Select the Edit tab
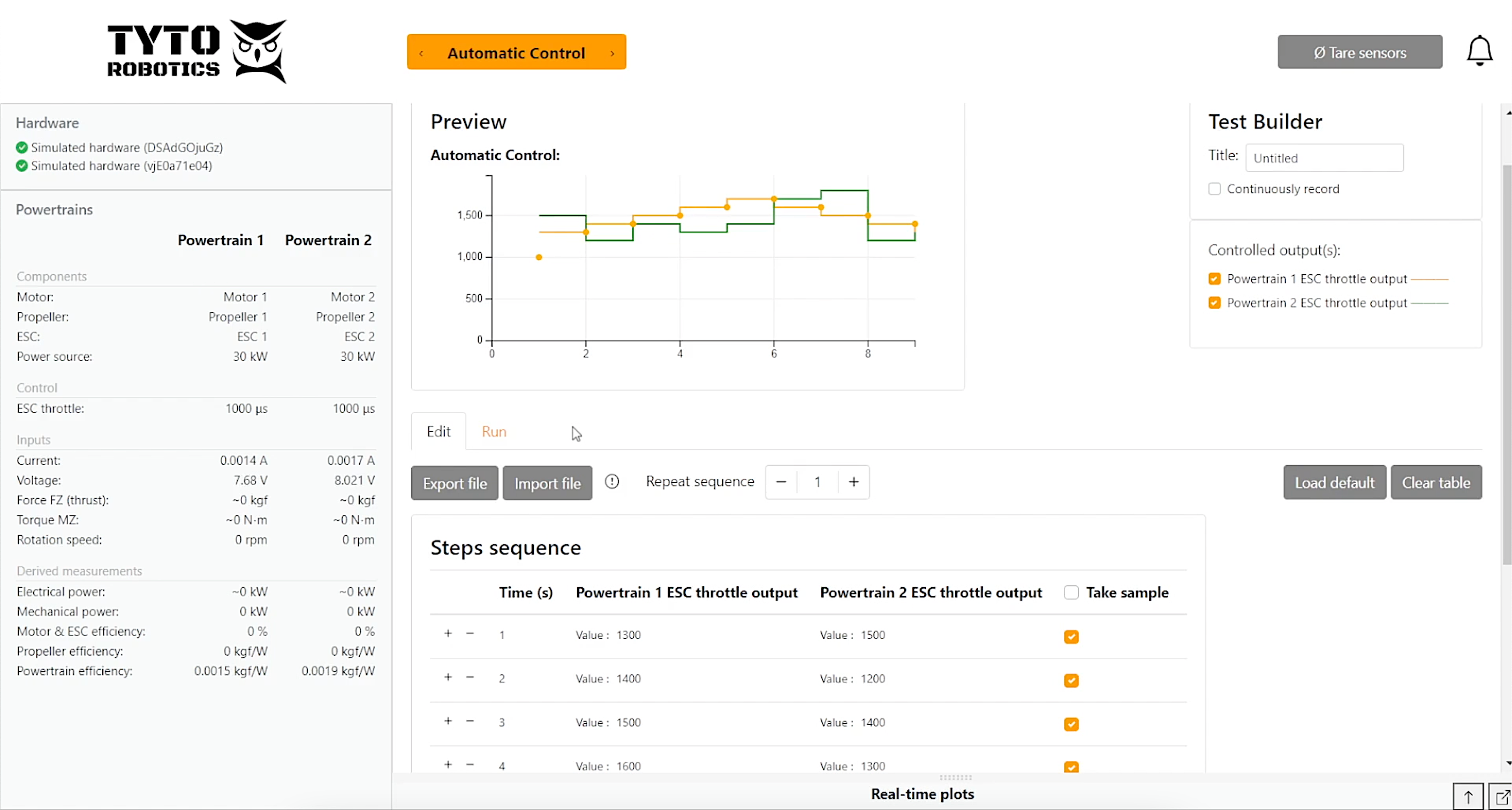1512x810 pixels. 438,431
